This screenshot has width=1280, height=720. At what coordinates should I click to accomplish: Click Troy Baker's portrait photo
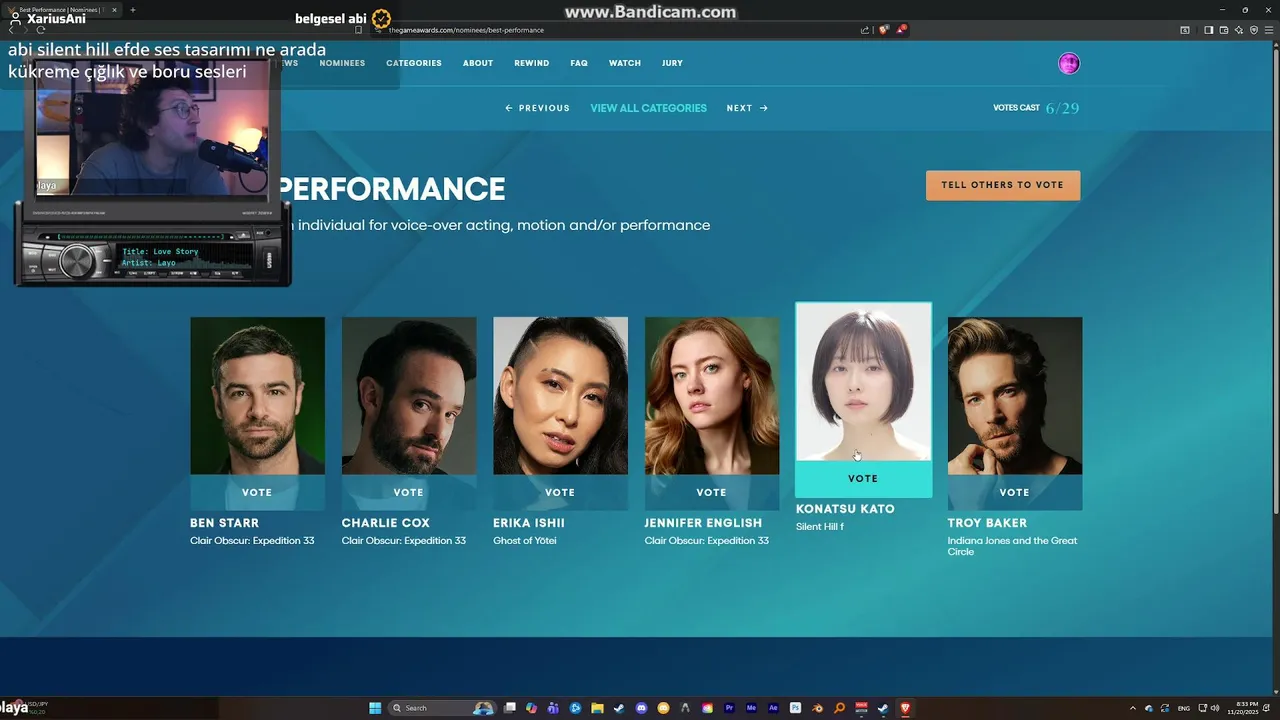click(1015, 396)
